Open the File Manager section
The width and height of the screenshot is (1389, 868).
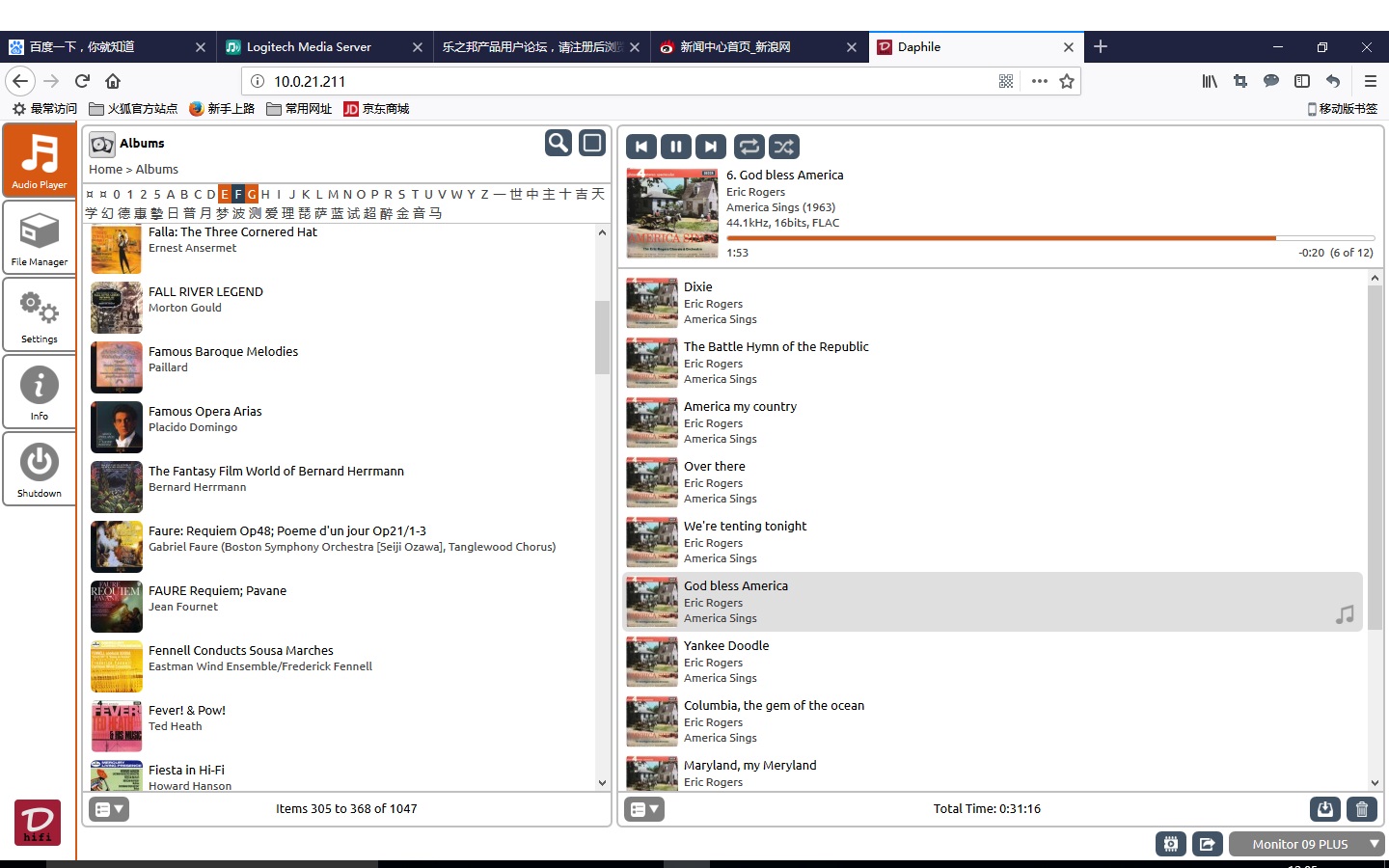pos(40,238)
